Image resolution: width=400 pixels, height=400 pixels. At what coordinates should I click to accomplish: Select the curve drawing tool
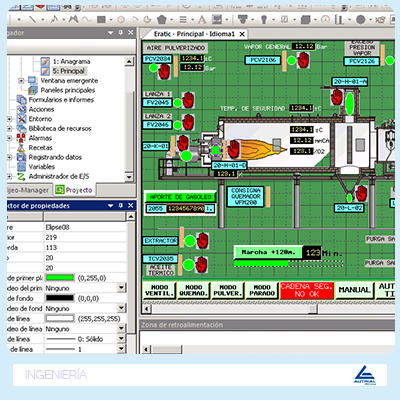click(x=87, y=19)
